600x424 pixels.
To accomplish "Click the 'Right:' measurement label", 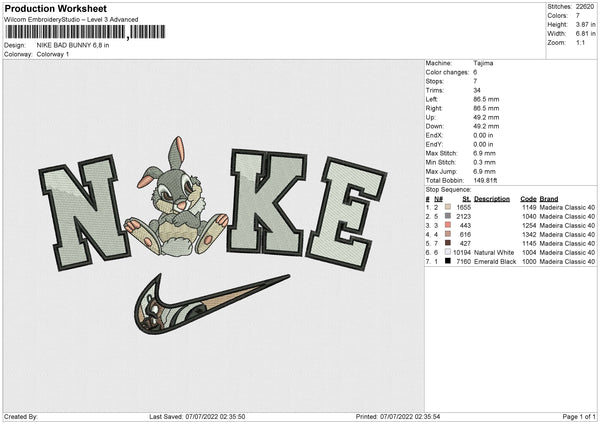I will (434, 108).
